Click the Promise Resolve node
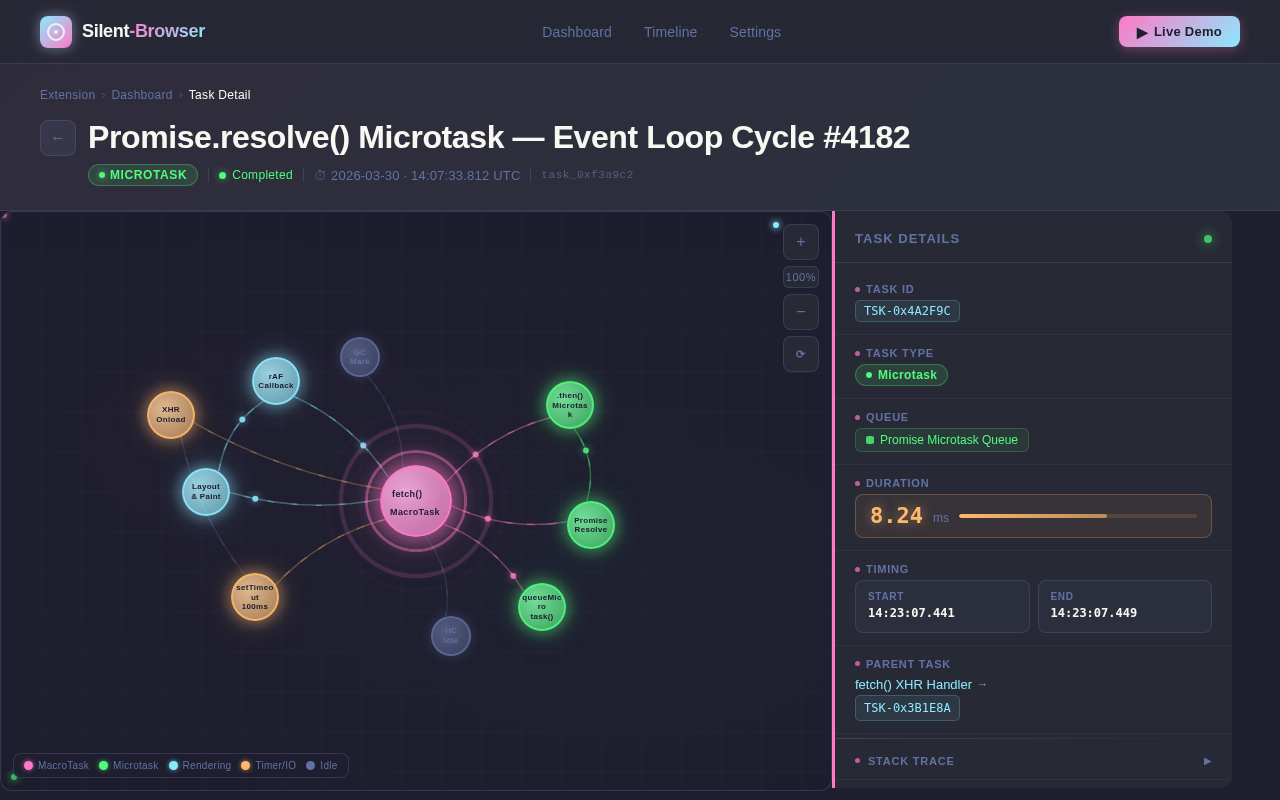This screenshot has height=800, width=1280. coord(591,524)
